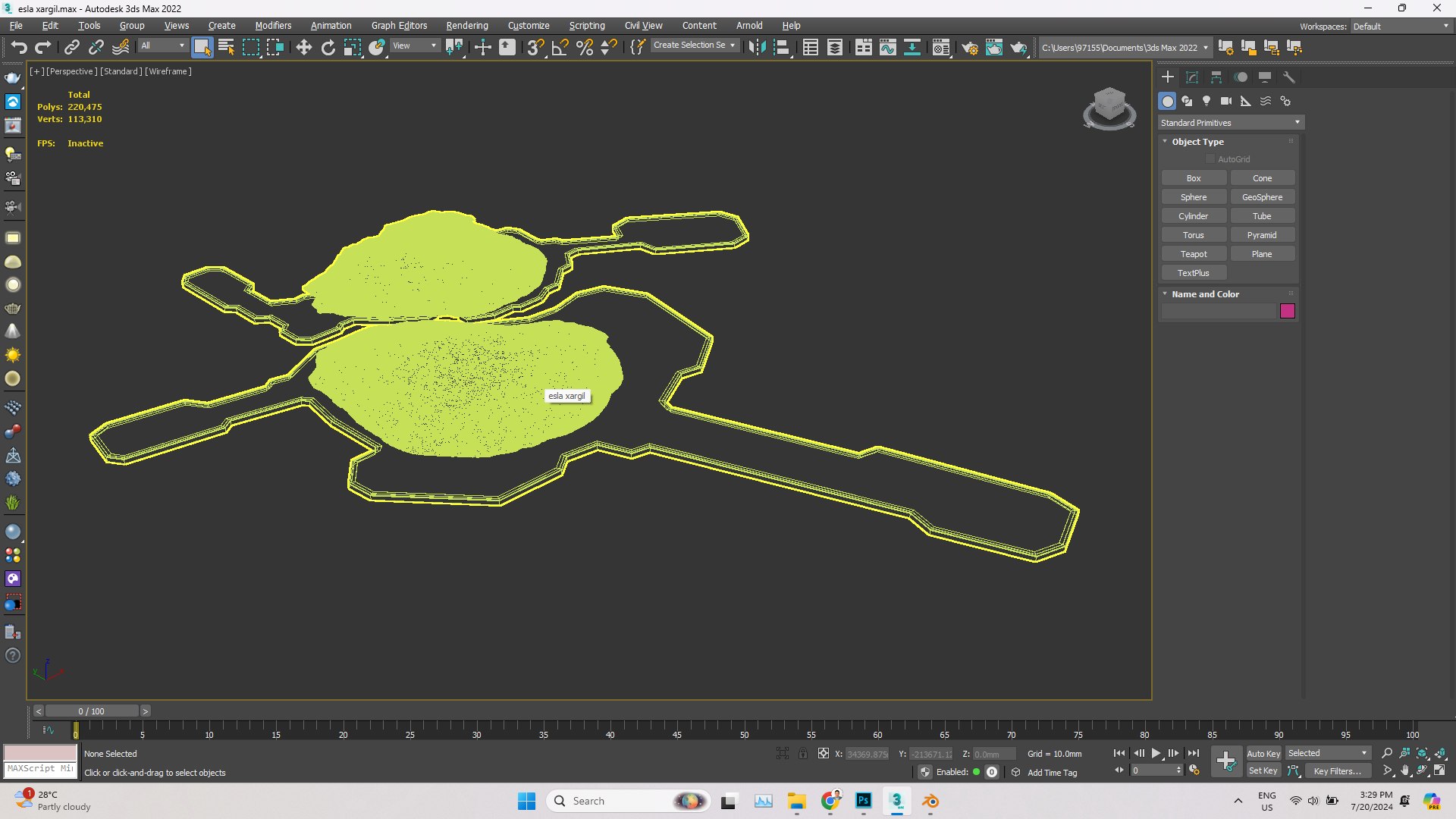Open the Workspaces Default dropdown

[x=1401, y=27]
